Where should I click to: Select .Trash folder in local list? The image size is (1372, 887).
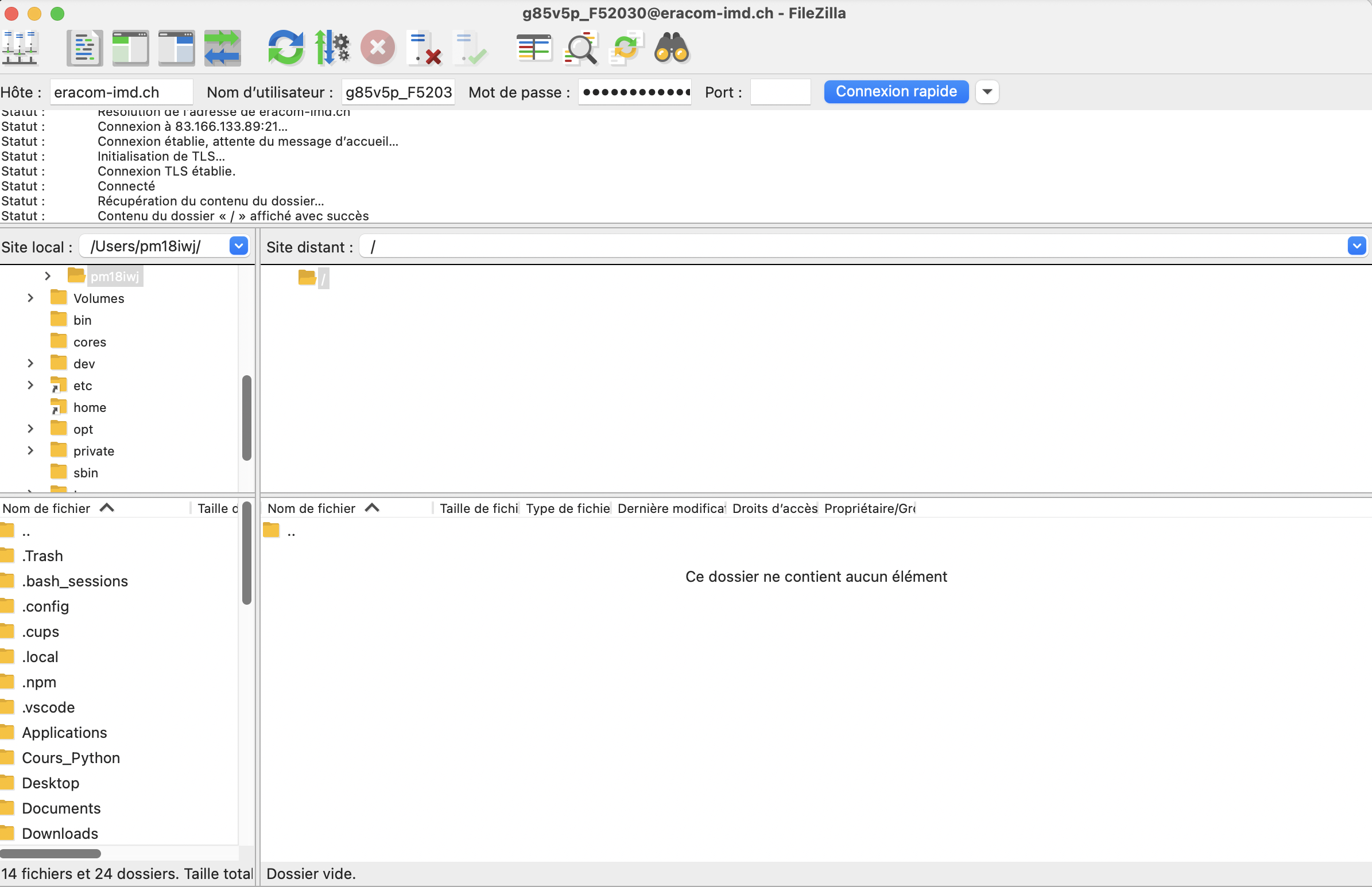pos(42,556)
